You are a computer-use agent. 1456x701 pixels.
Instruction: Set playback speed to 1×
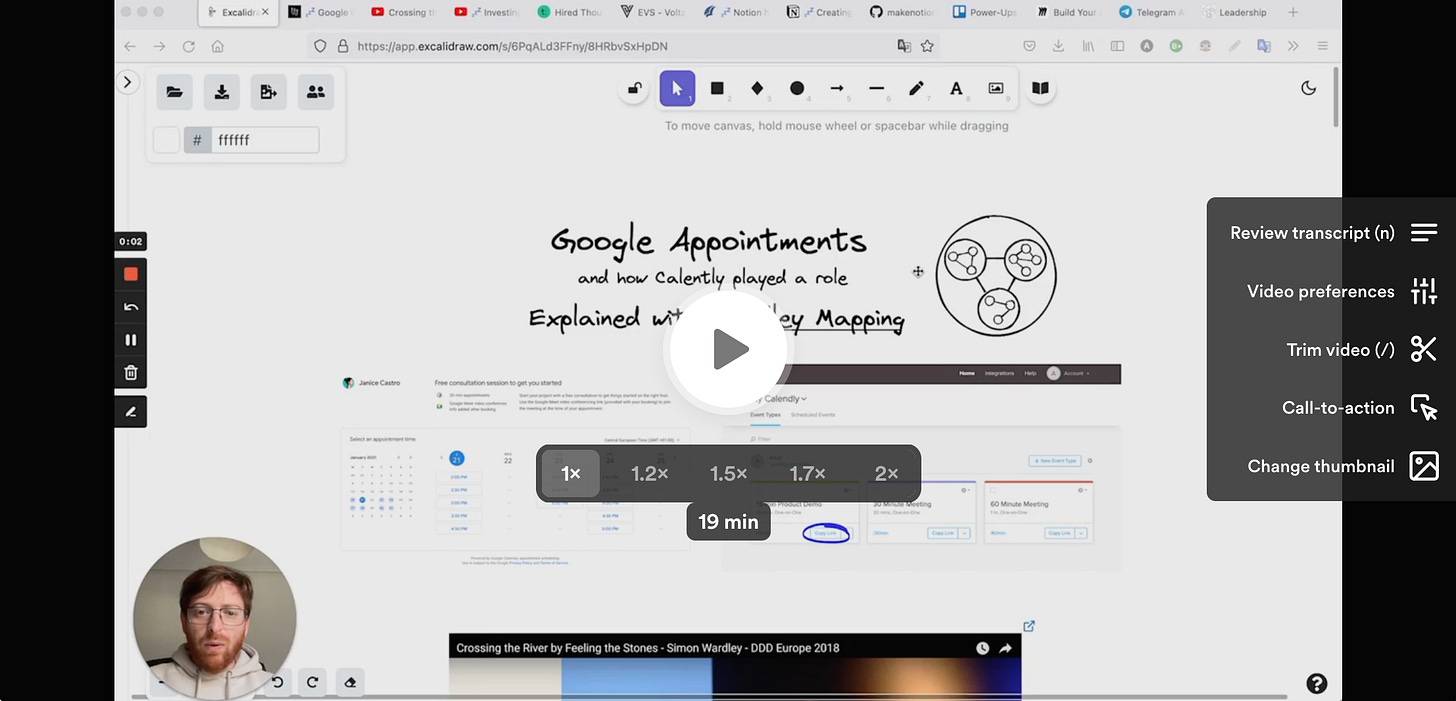pos(571,474)
